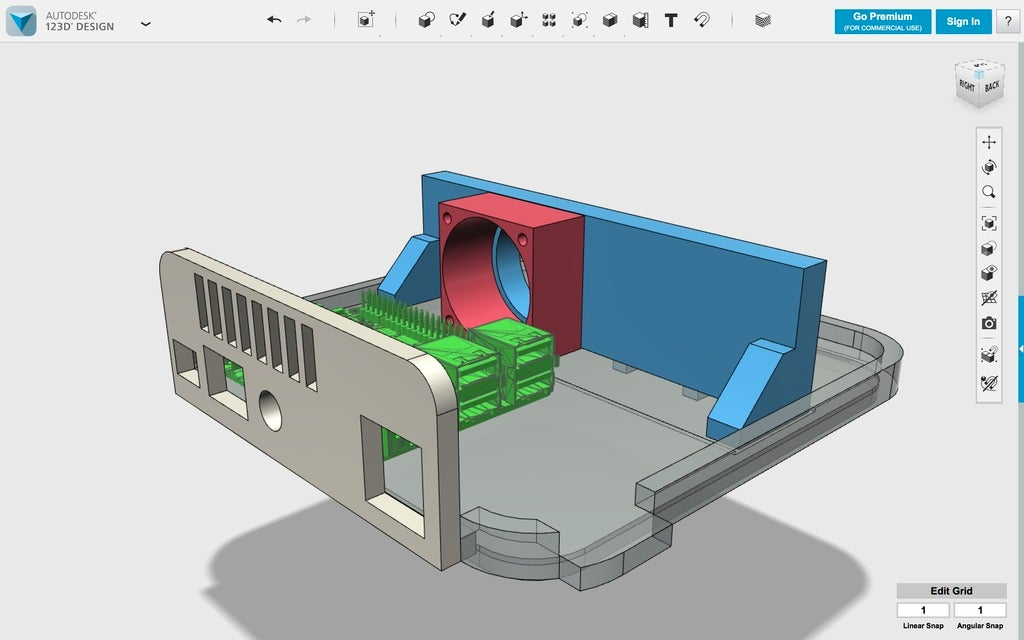Click the Sign In button
This screenshot has height=640, width=1024.
tap(963, 21)
